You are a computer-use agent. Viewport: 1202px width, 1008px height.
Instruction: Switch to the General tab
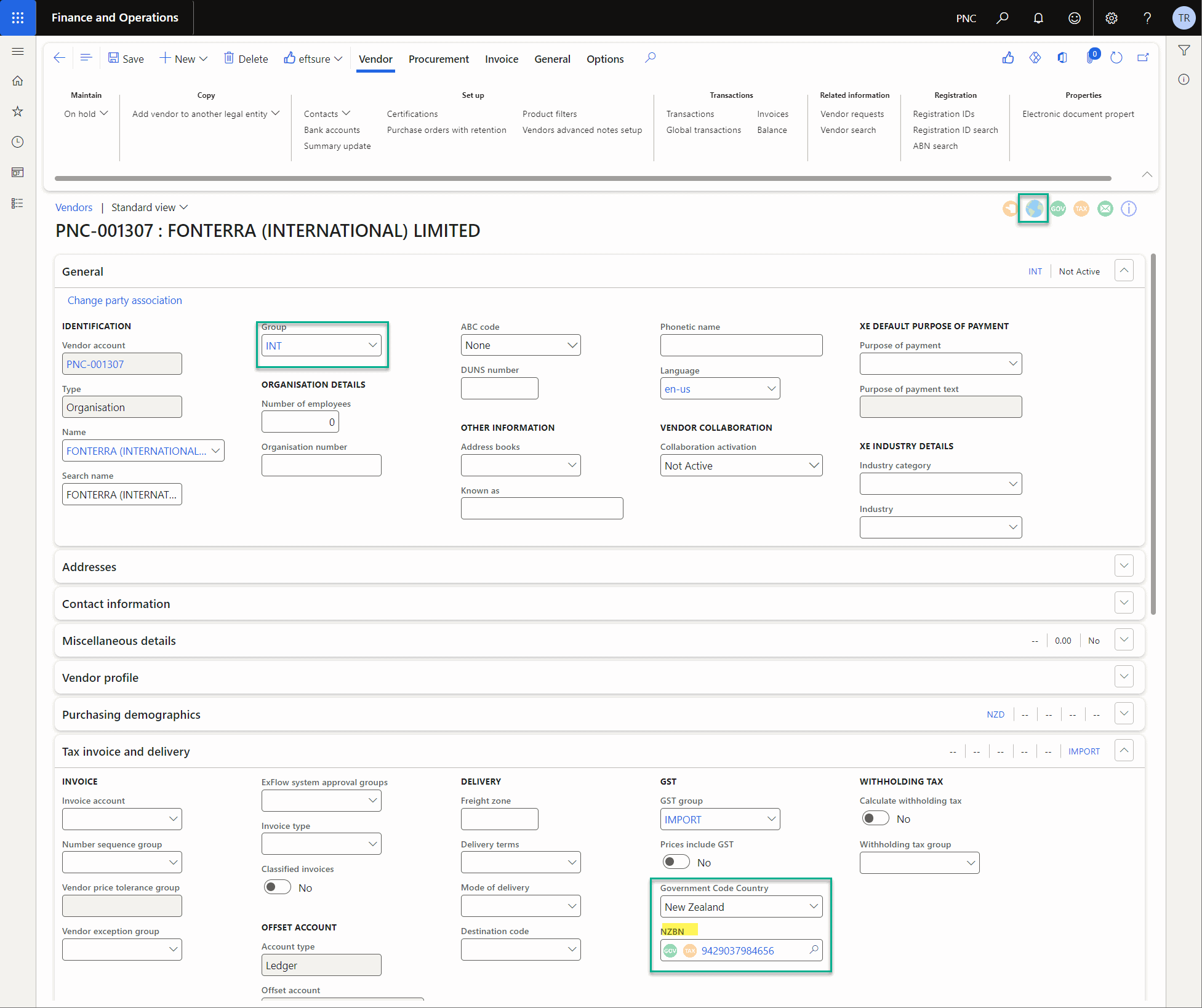click(x=552, y=59)
